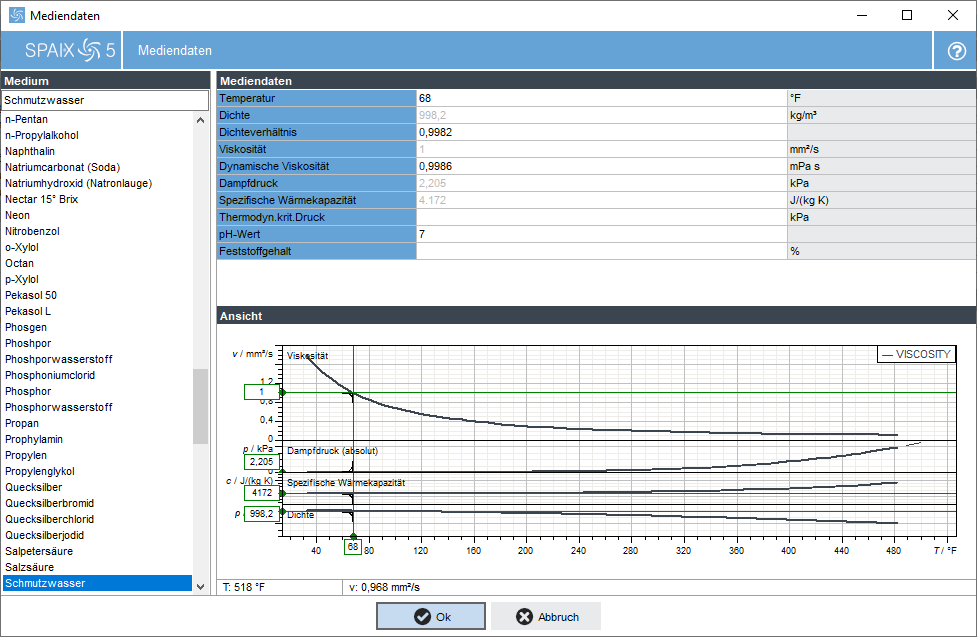977x637 pixels.
Task: Select Quecksilber in the medium list
Action: (x=34, y=487)
